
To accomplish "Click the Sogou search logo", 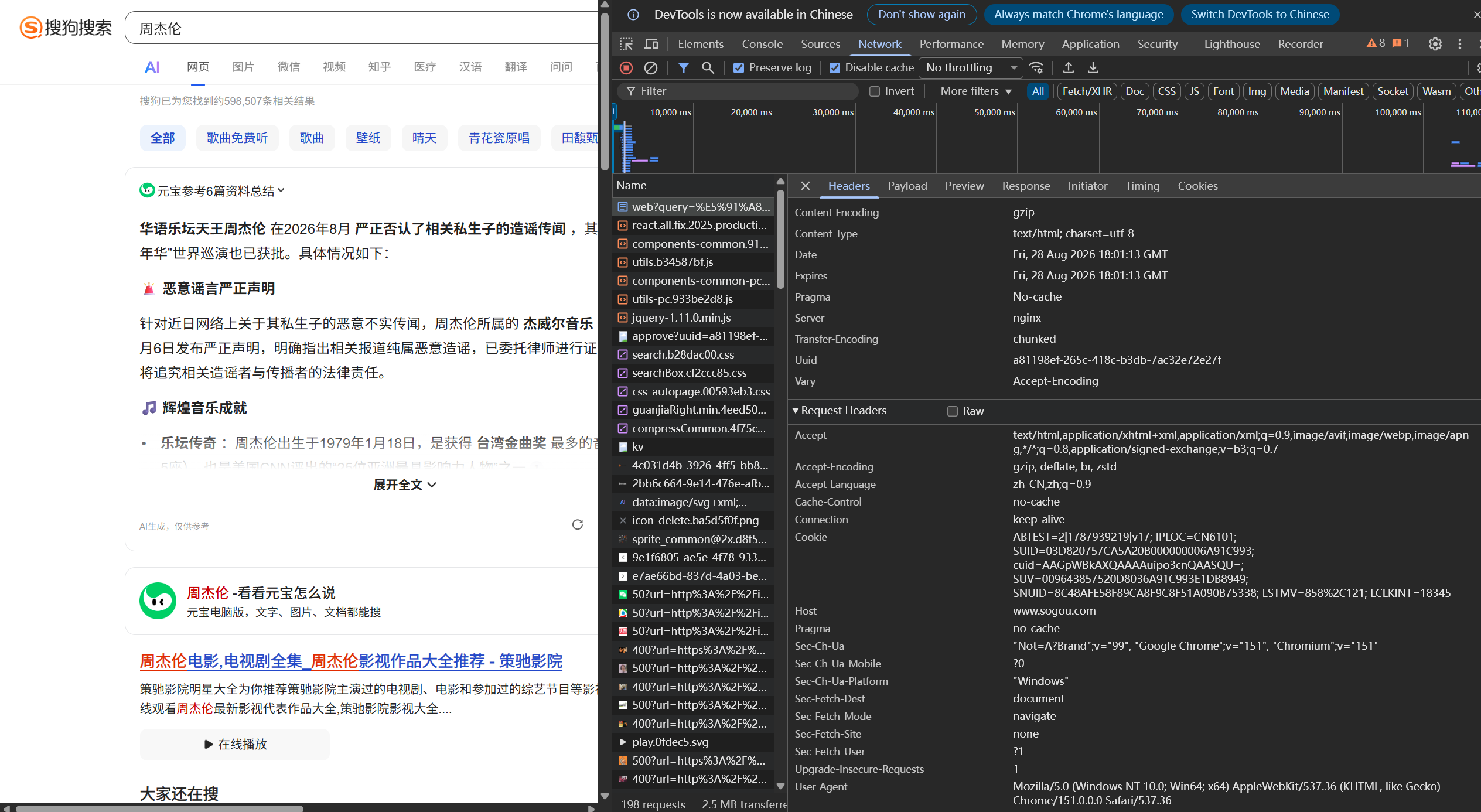I will 66,28.
